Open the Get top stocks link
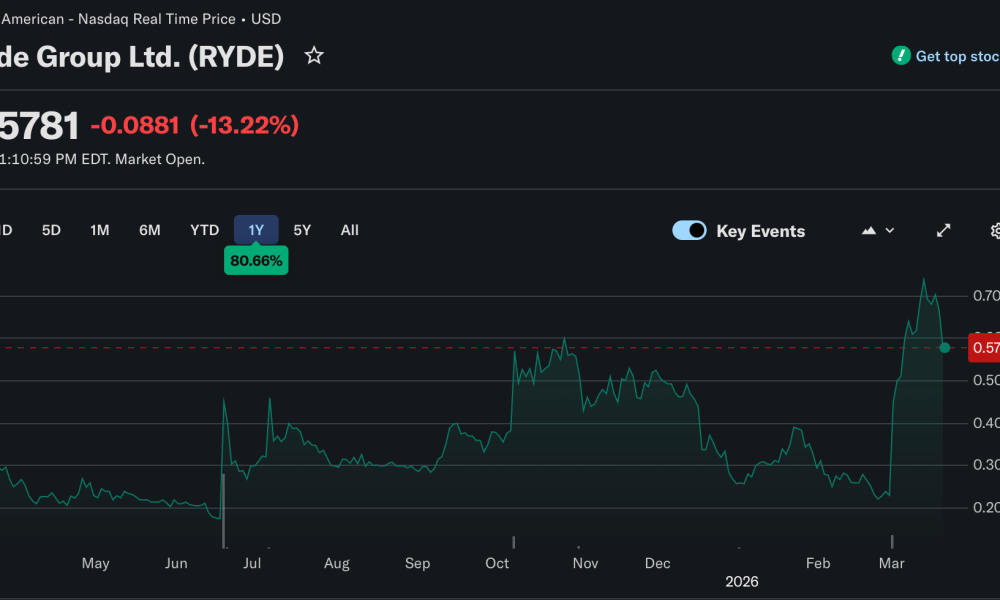1000x600 pixels. (956, 57)
